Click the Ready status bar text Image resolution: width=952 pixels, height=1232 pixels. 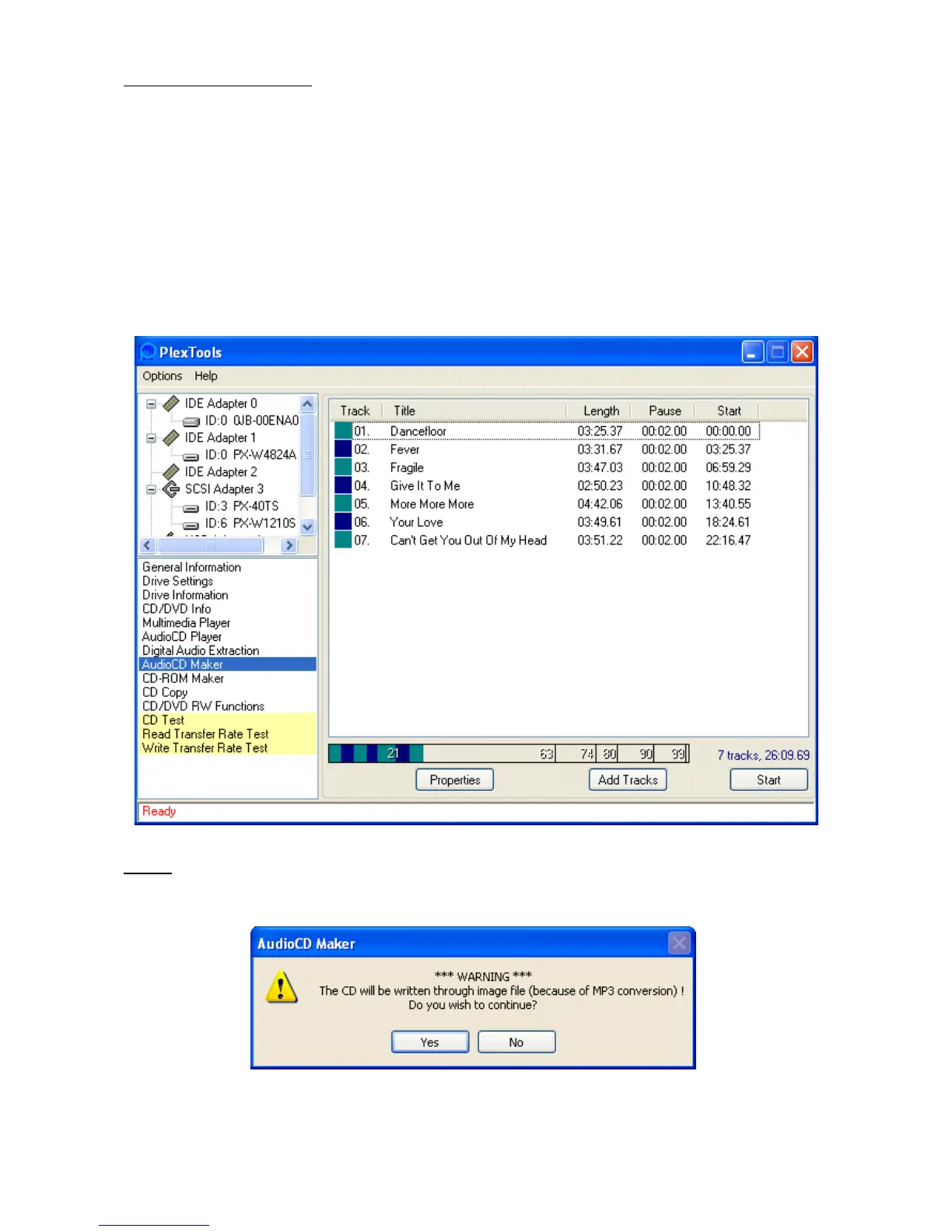[x=159, y=811]
